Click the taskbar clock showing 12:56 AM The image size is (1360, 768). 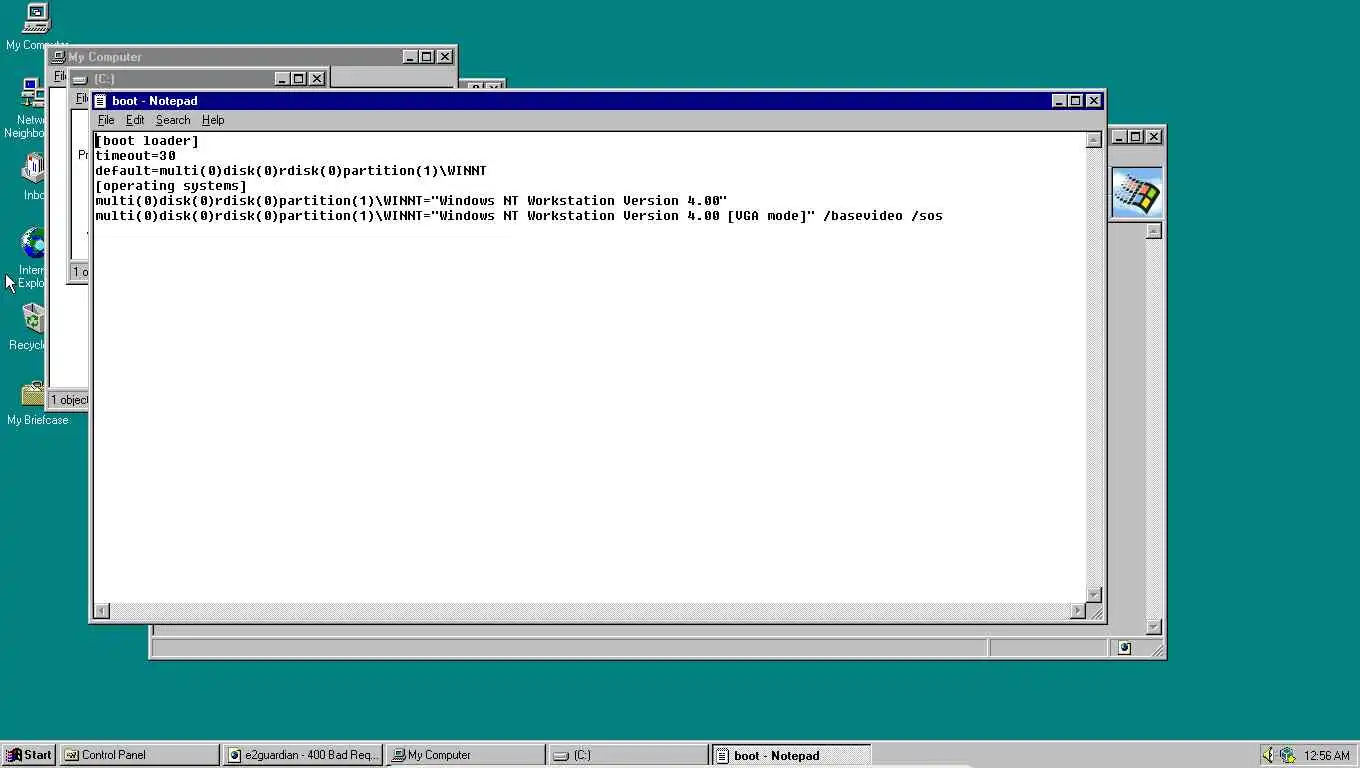[1327, 756]
